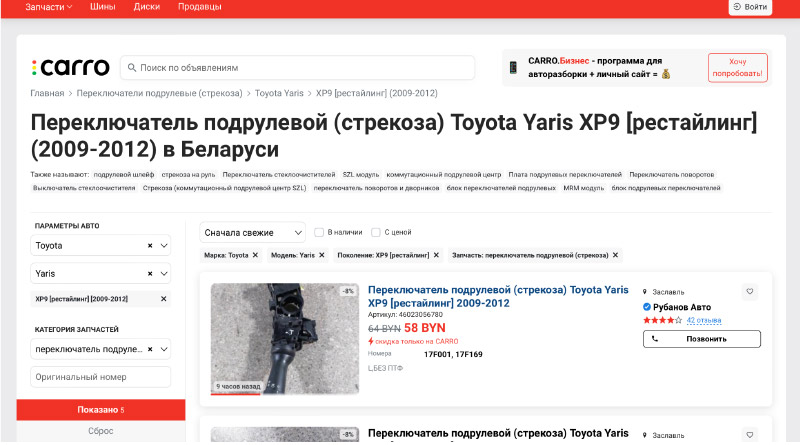800x445 pixels.
Task: Click the 'Войти' login button
Action: pos(750,7)
